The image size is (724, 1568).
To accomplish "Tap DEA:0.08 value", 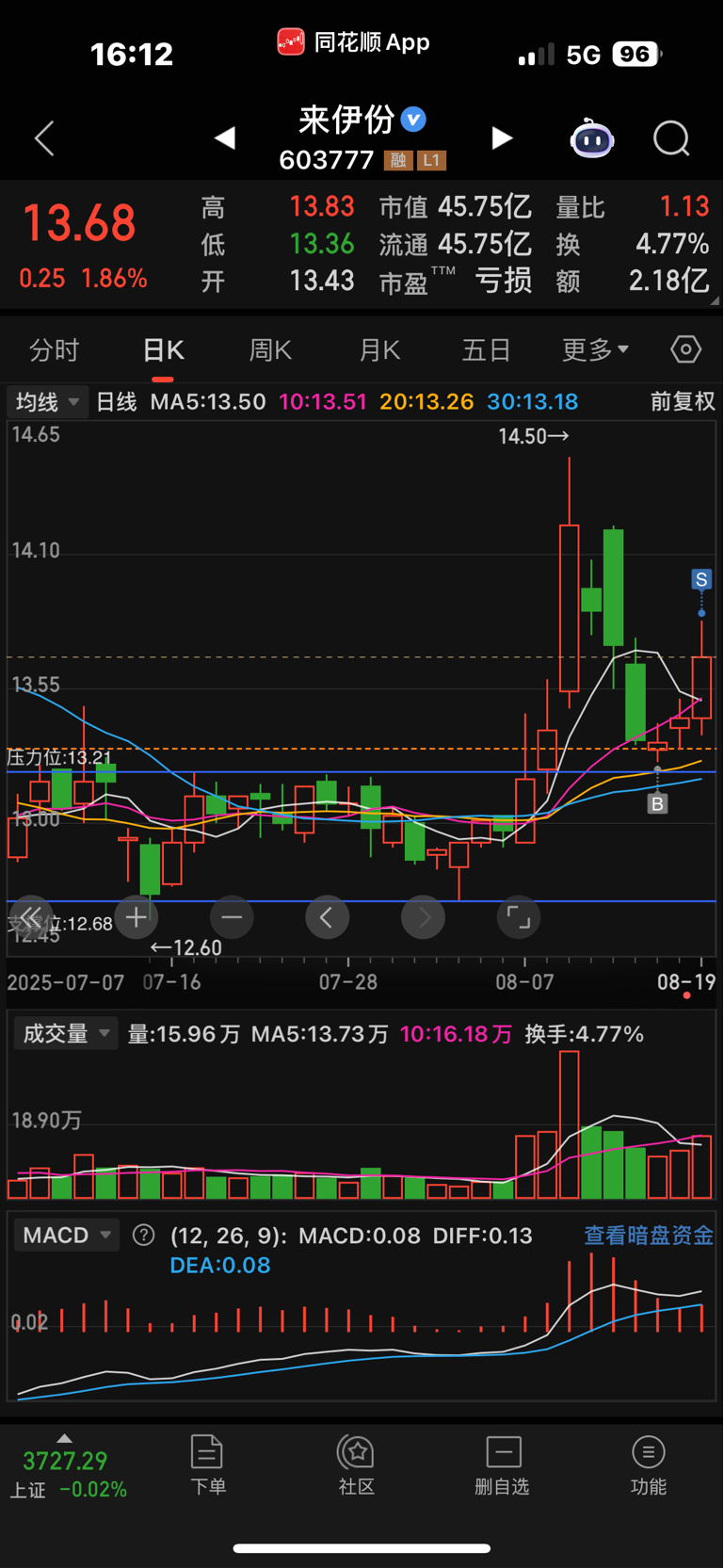I will (x=220, y=1265).
